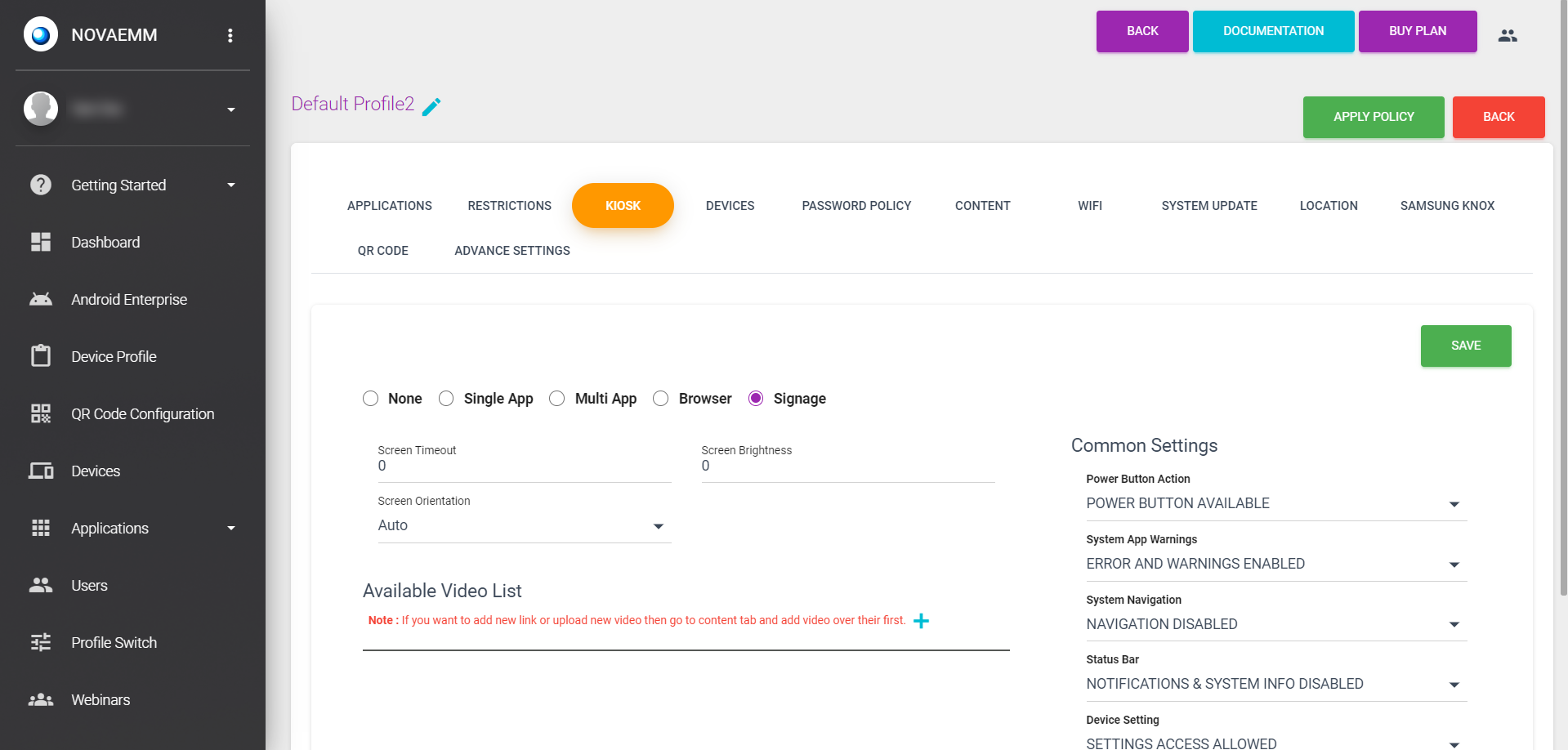The width and height of the screenshot is (1568, 750).
Task: Open the System App Warnings dropdown
Action: [x=1276, y=564]
